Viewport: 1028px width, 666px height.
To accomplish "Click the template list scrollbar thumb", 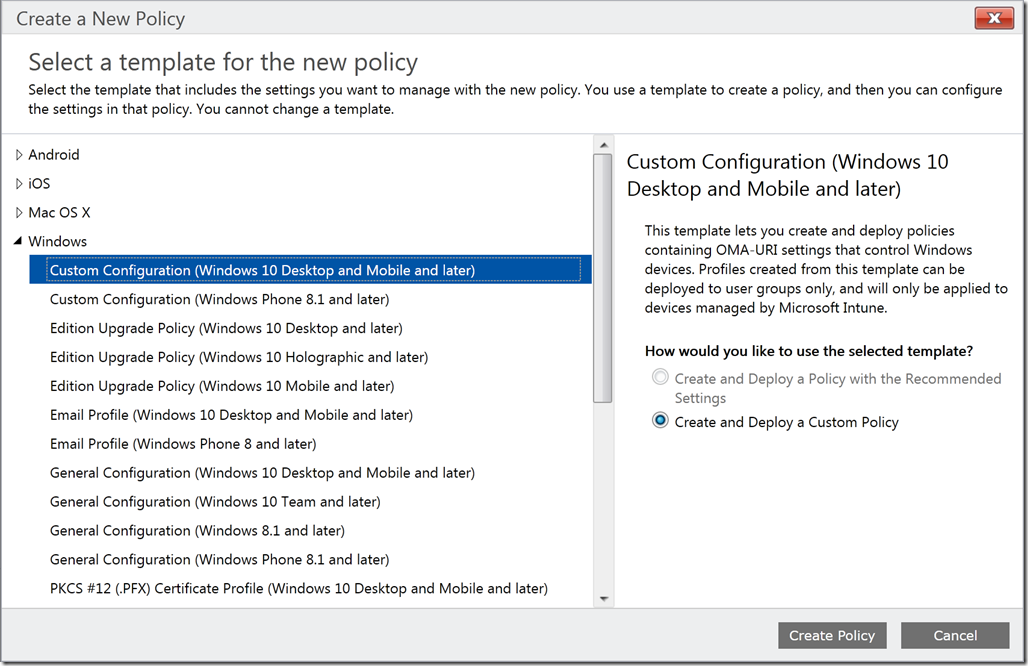I will coord(603,278).
